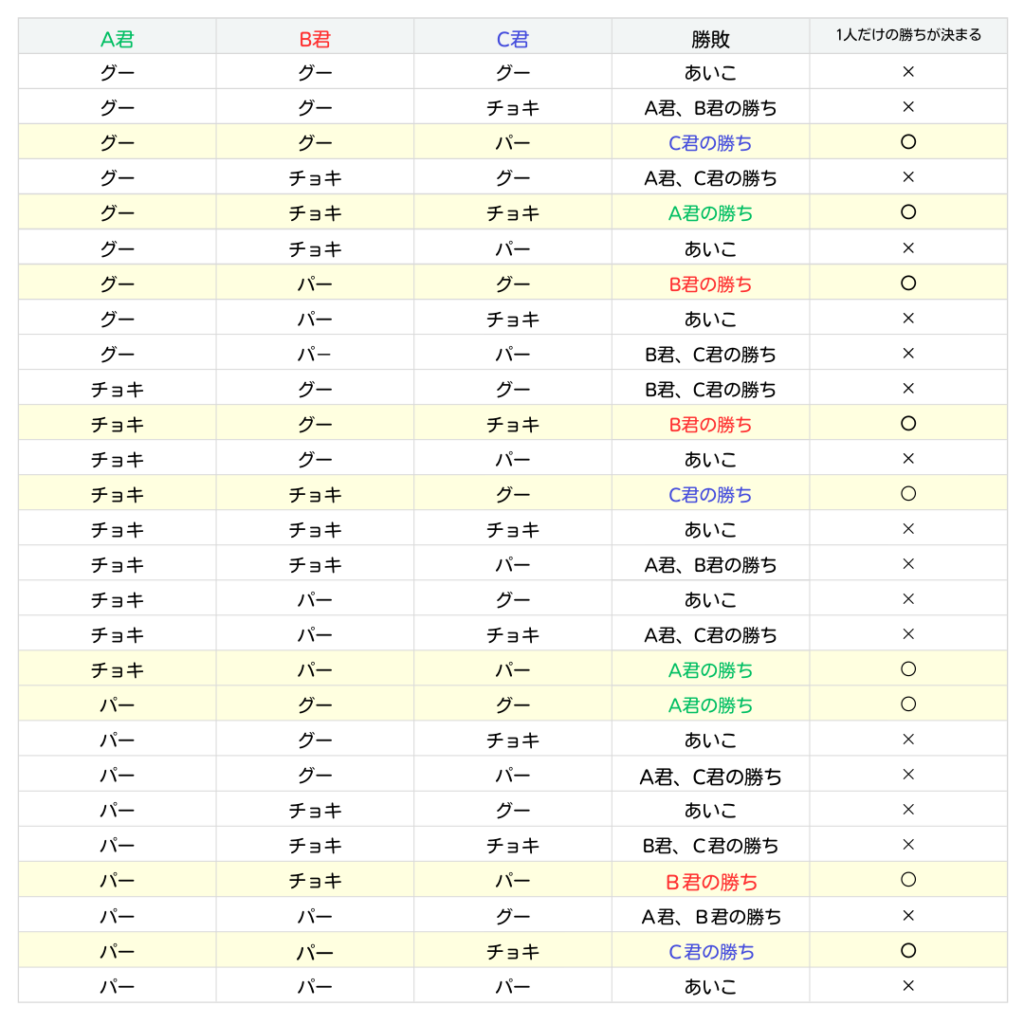Click the ○ mark in the グー, チョキ, チョキ row

click(x=908, y=212)
